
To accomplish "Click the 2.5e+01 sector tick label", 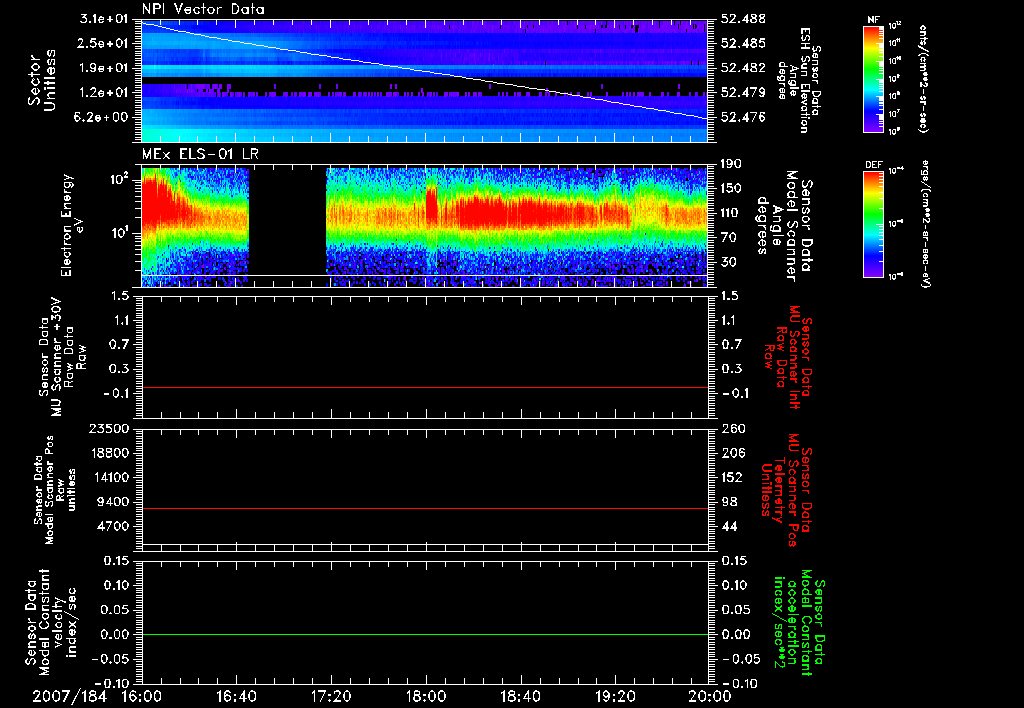I will tap(104, 43).
